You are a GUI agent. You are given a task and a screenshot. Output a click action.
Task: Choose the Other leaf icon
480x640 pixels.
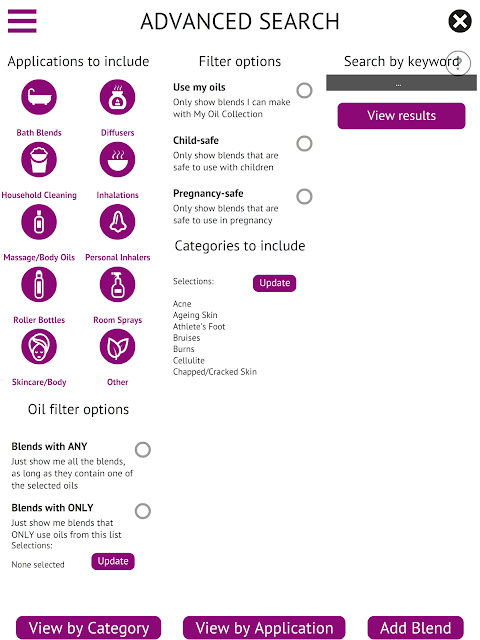coord(118,347)
